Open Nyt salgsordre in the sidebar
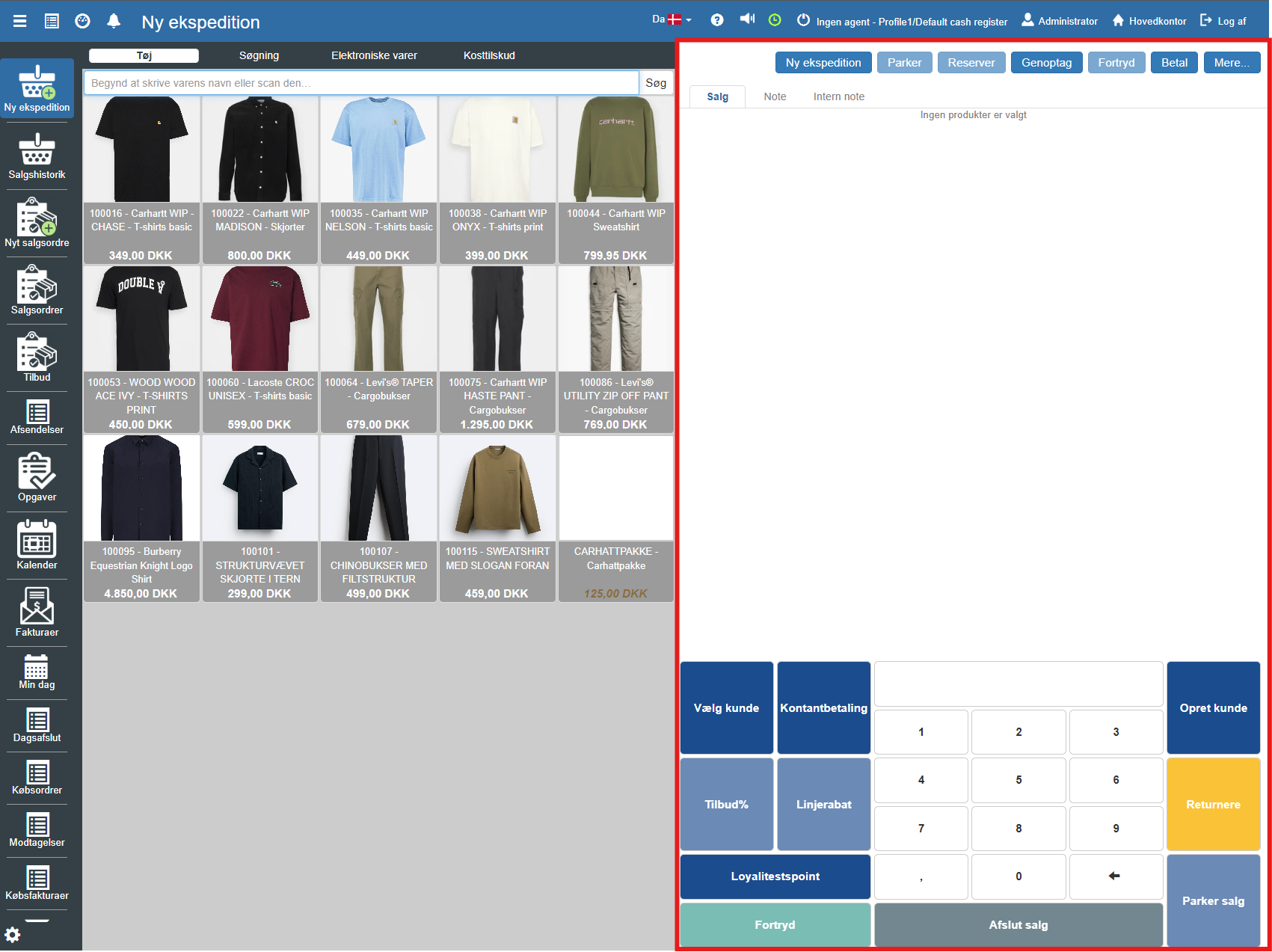Image resolution: width=1272 pixels, height=952 pixels. point(37,224)
